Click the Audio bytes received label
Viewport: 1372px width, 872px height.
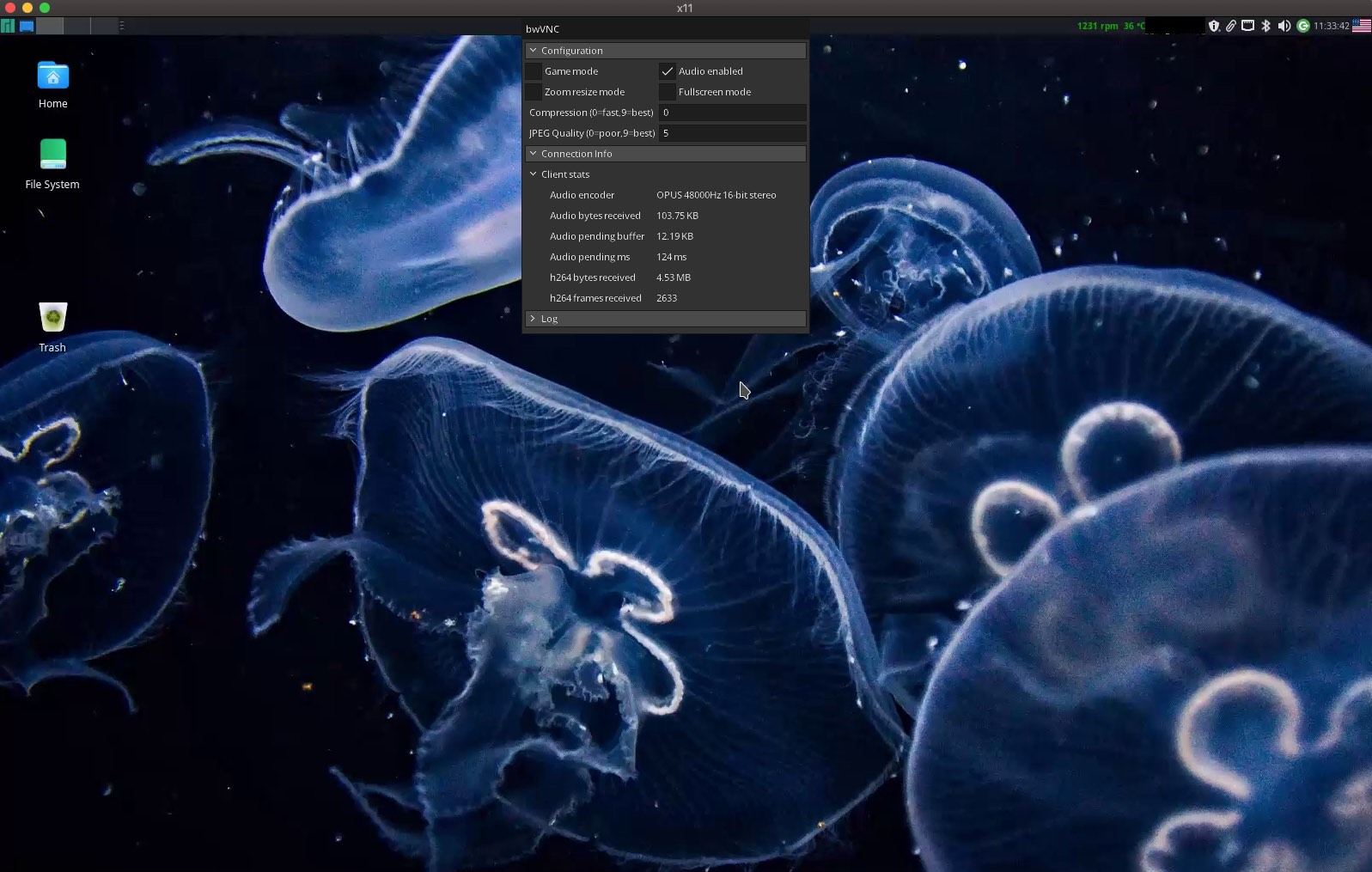(595, 216)
